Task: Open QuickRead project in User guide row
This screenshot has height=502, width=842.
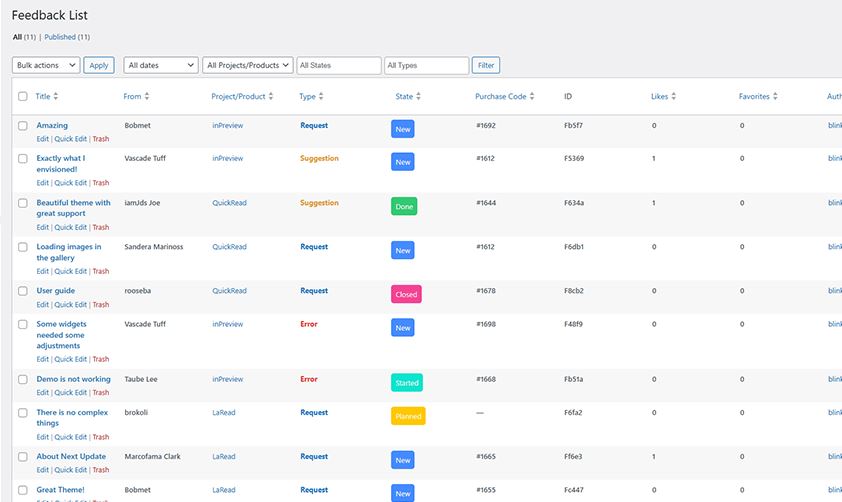Action: tap(229, 291)
